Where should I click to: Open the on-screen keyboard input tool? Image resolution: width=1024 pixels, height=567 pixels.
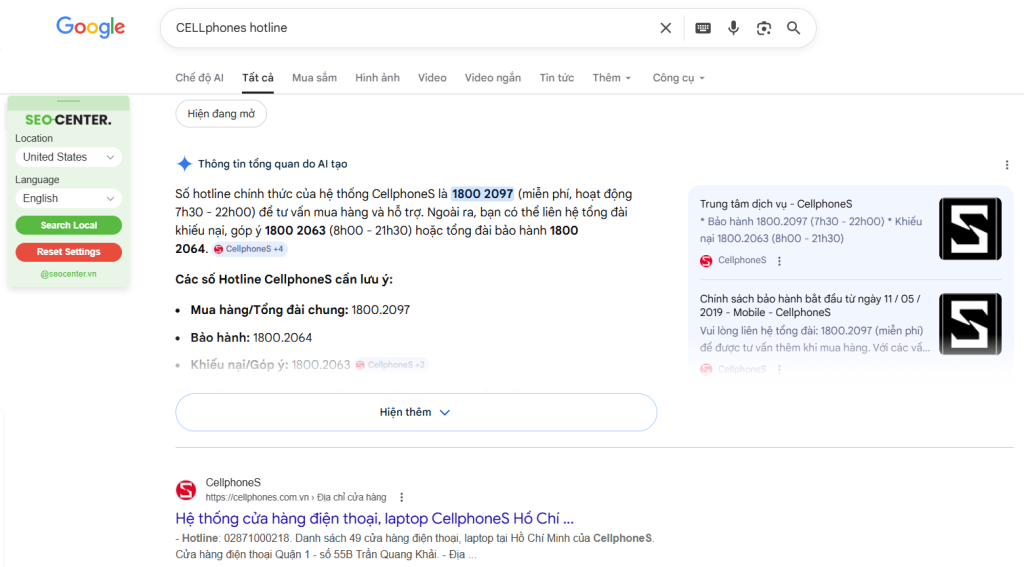coord(703,28)
